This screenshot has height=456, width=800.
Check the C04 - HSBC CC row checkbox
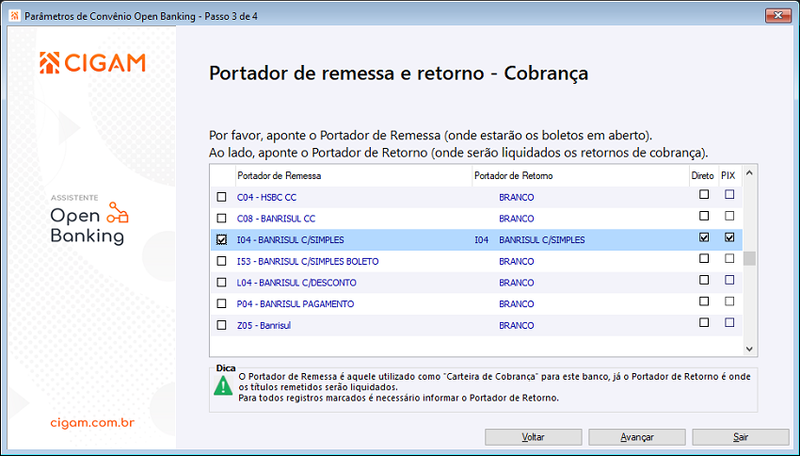221,197
